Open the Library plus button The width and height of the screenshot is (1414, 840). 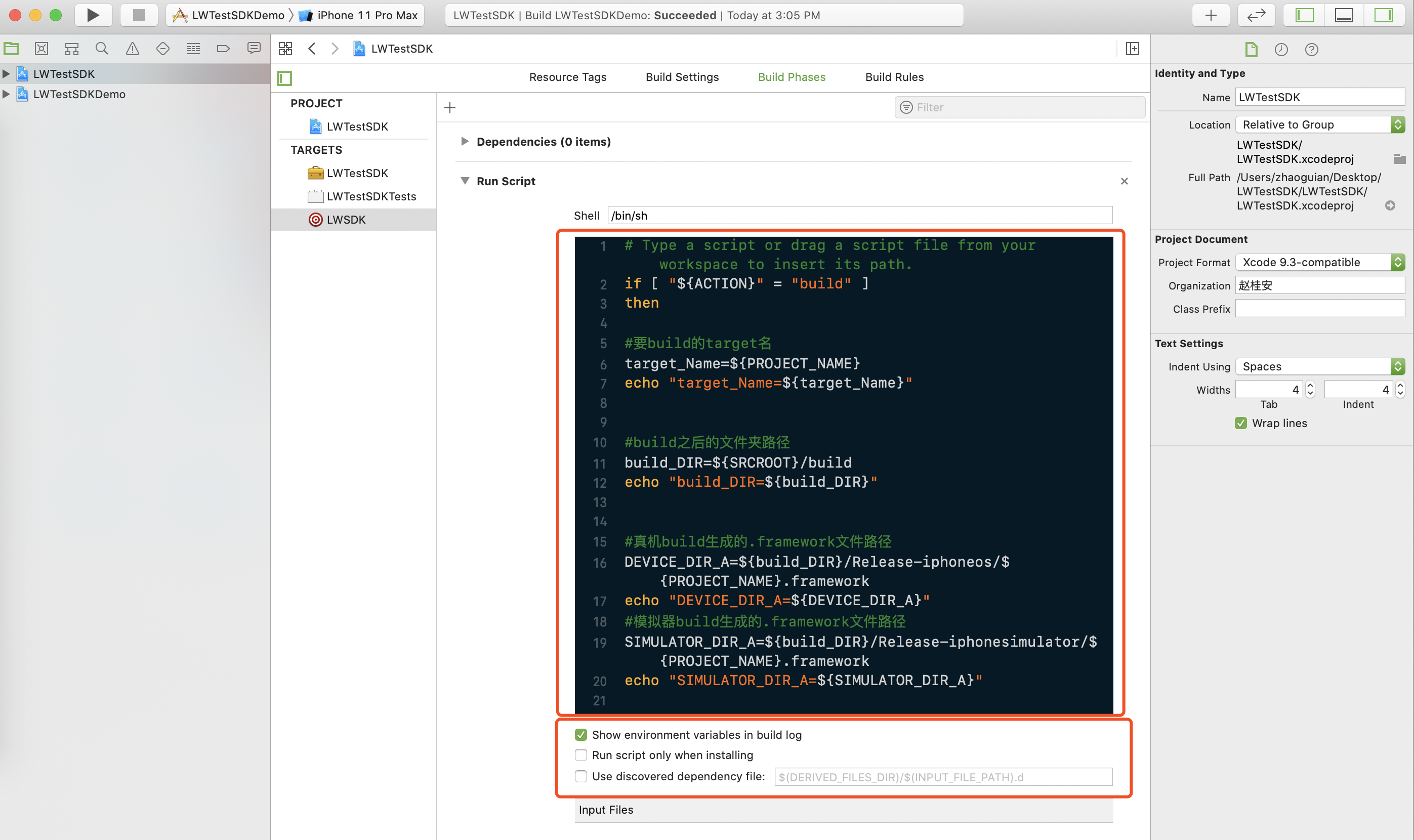coord(1211,15)
